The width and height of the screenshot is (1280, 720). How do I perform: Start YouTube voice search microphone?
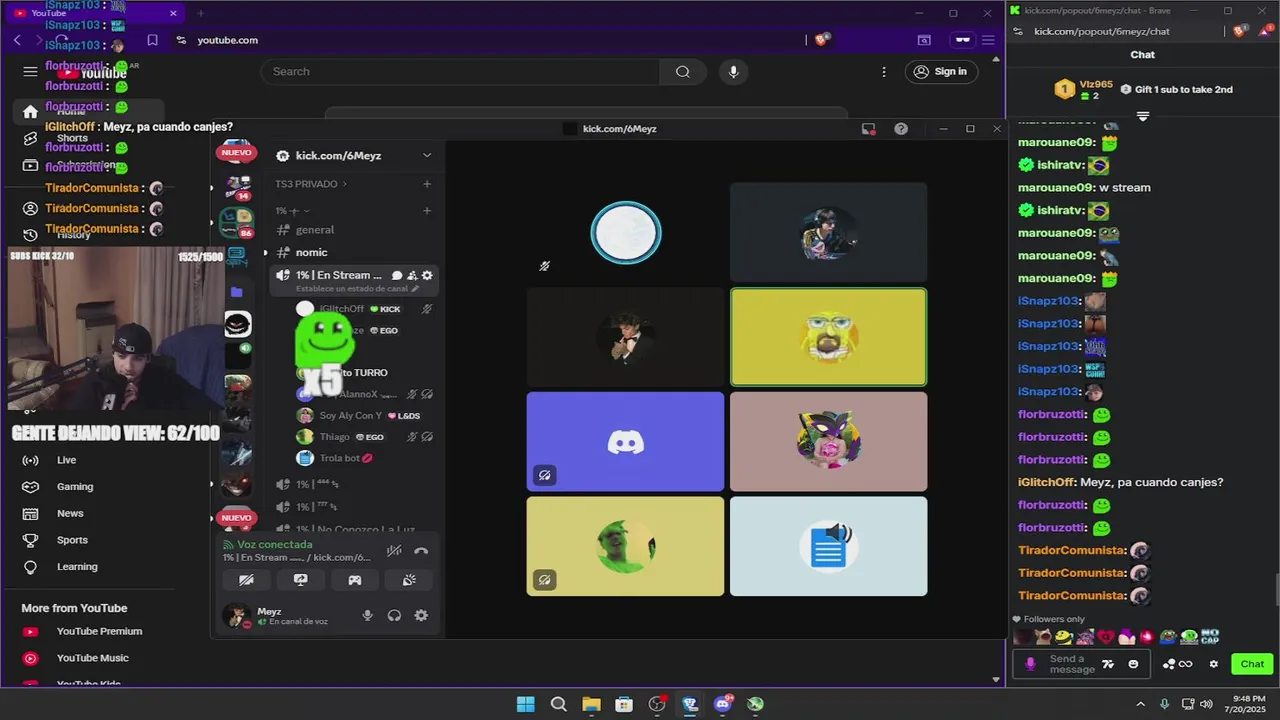click(x=734, y=71)
